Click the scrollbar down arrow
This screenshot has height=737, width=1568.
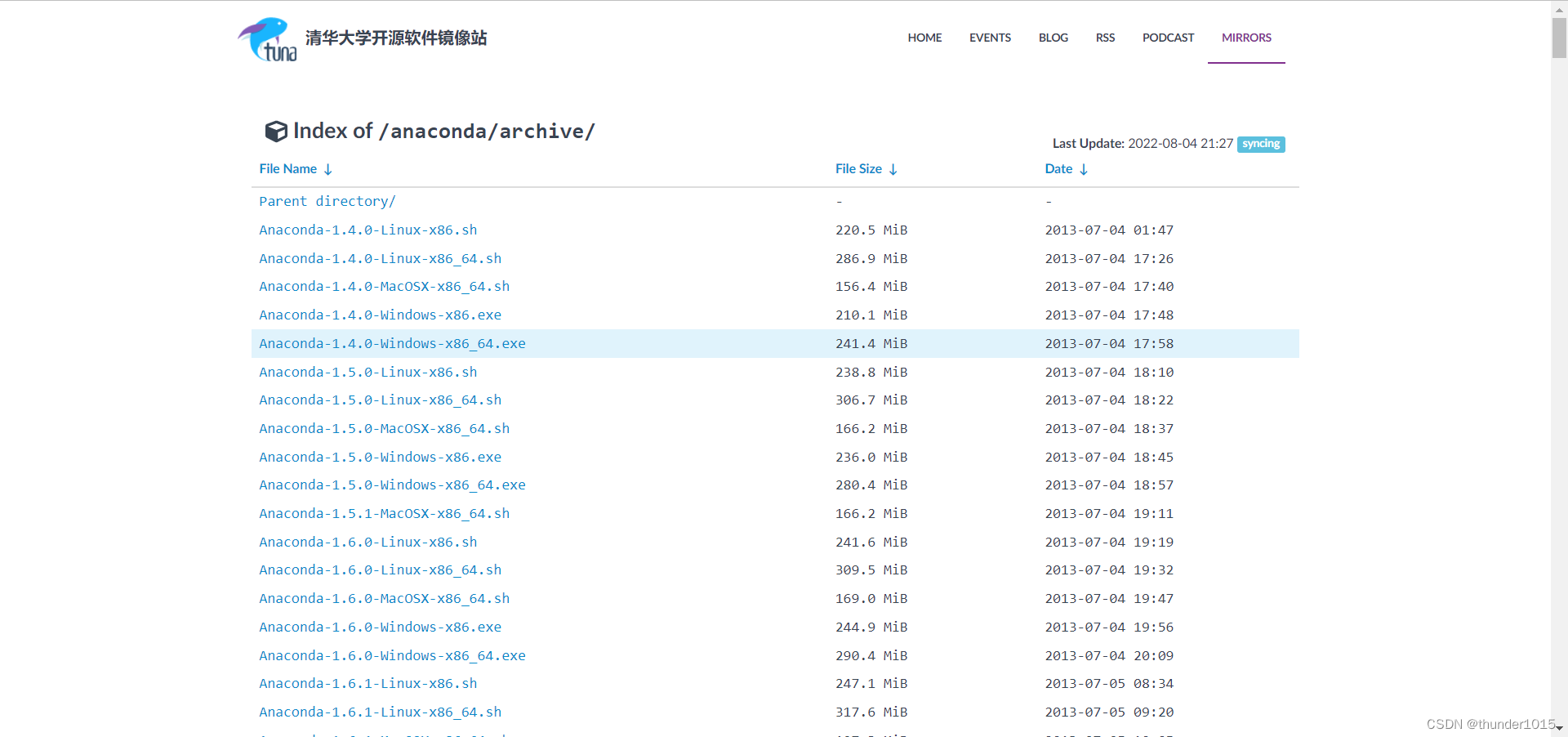point(1560,728)
